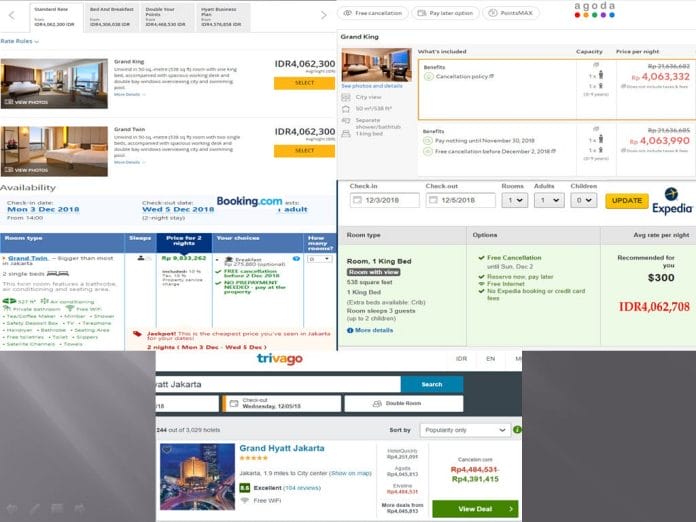Click Booking.com check-out date Wed 5 Dec 2018
Screen dimensions: 696x522
pyautogui.click(x=178, y=210)
